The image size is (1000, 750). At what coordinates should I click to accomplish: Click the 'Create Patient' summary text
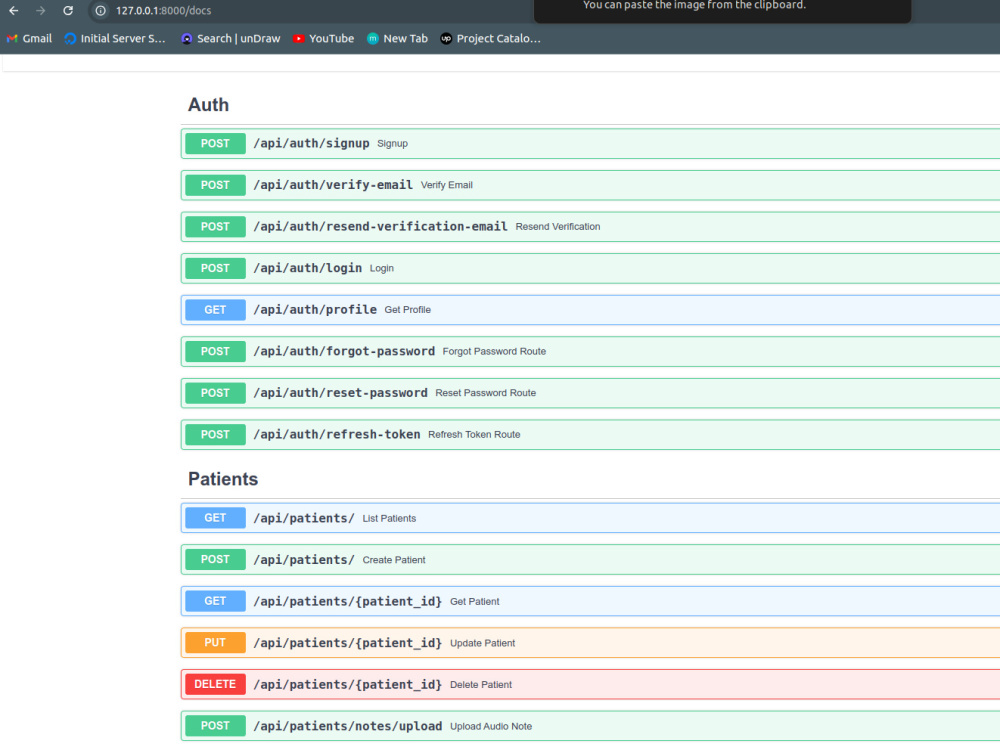(x=393, y=560)
